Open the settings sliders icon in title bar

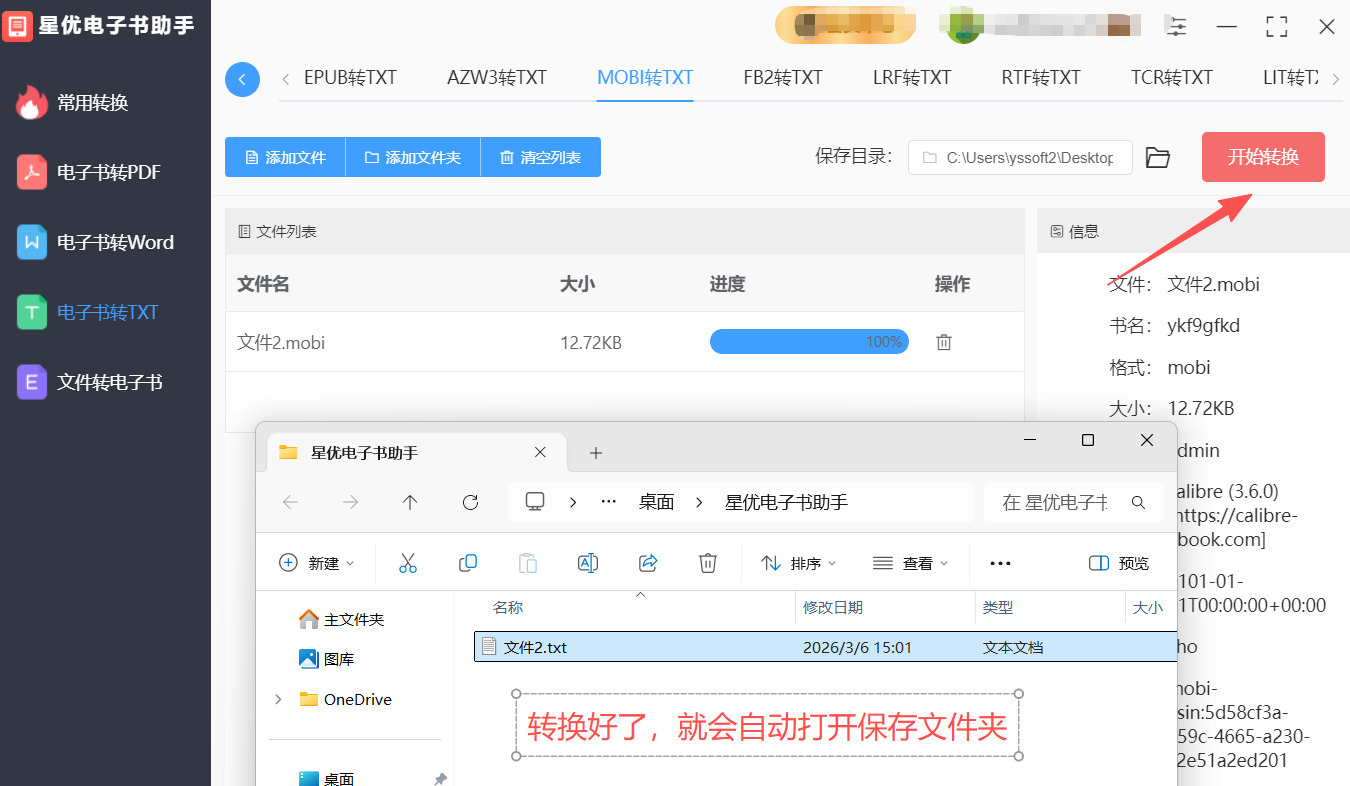tap(1177, 27)
